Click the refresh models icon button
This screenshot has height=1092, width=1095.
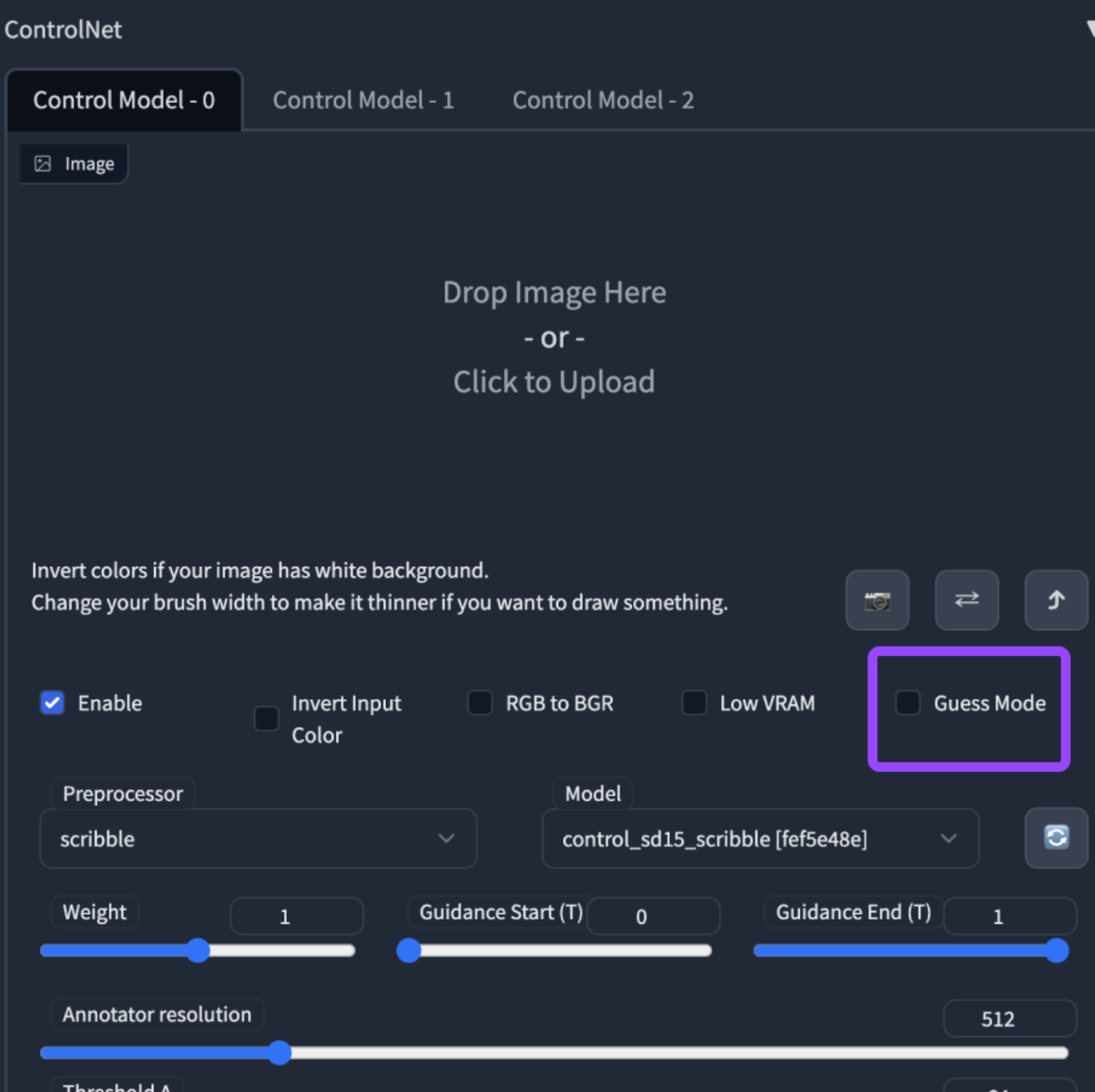tap(1055, 837)
